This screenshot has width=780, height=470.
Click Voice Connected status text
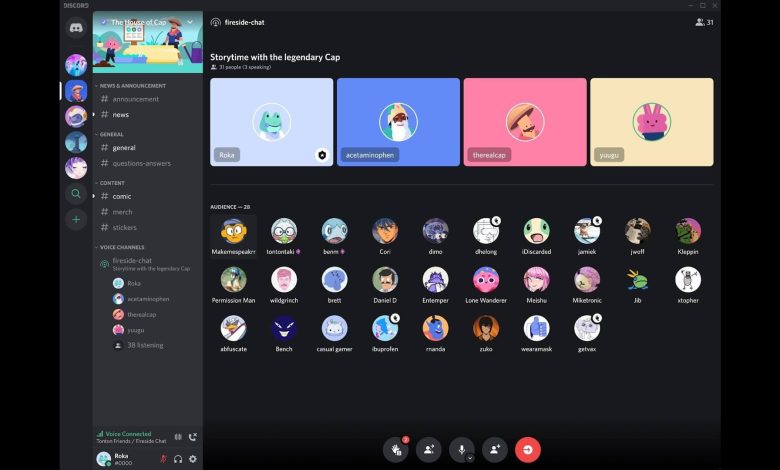(x=128, y=434)
